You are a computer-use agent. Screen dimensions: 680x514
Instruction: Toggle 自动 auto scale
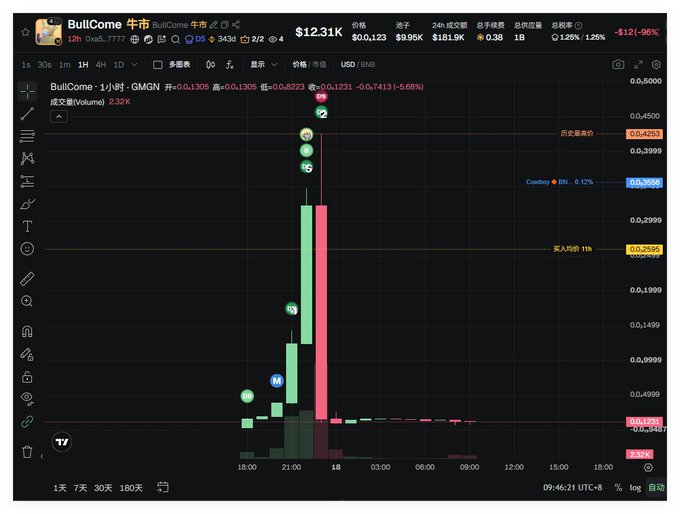(656, 488)
